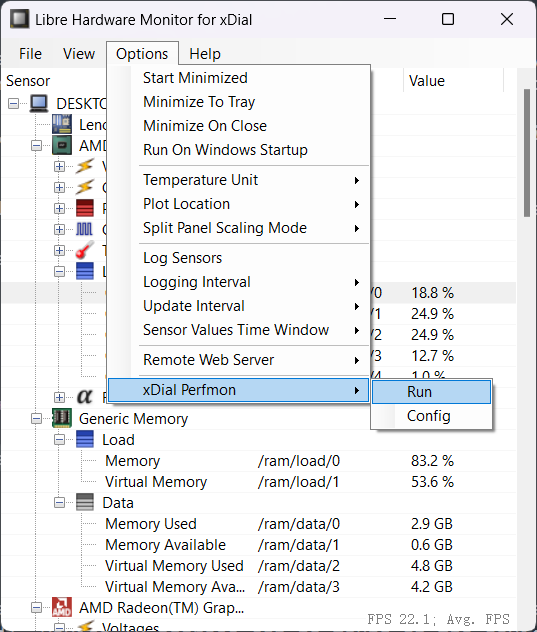The image size is (537, 632).
Task: Minimize the Libre Hardware Monitor window
Action: 390,19
